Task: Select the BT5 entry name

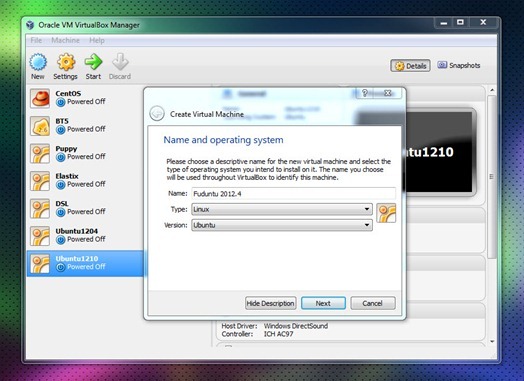Action: 62,121
